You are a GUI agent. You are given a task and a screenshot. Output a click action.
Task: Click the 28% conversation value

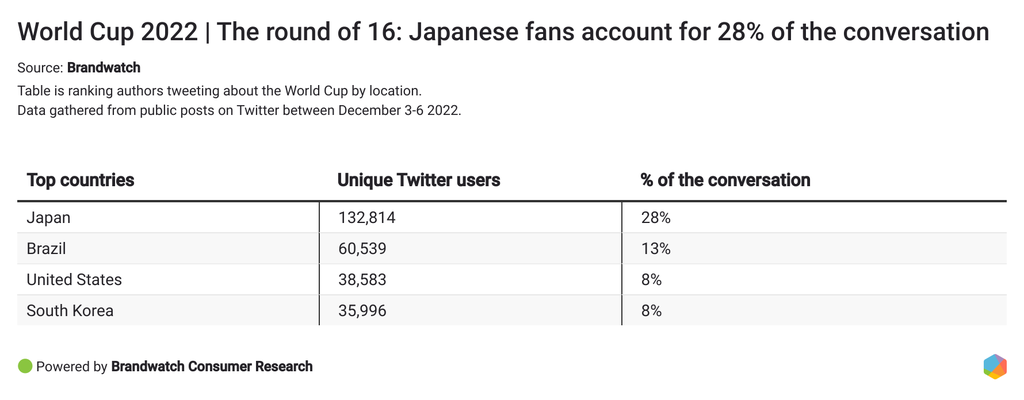[x=655, y=217]
